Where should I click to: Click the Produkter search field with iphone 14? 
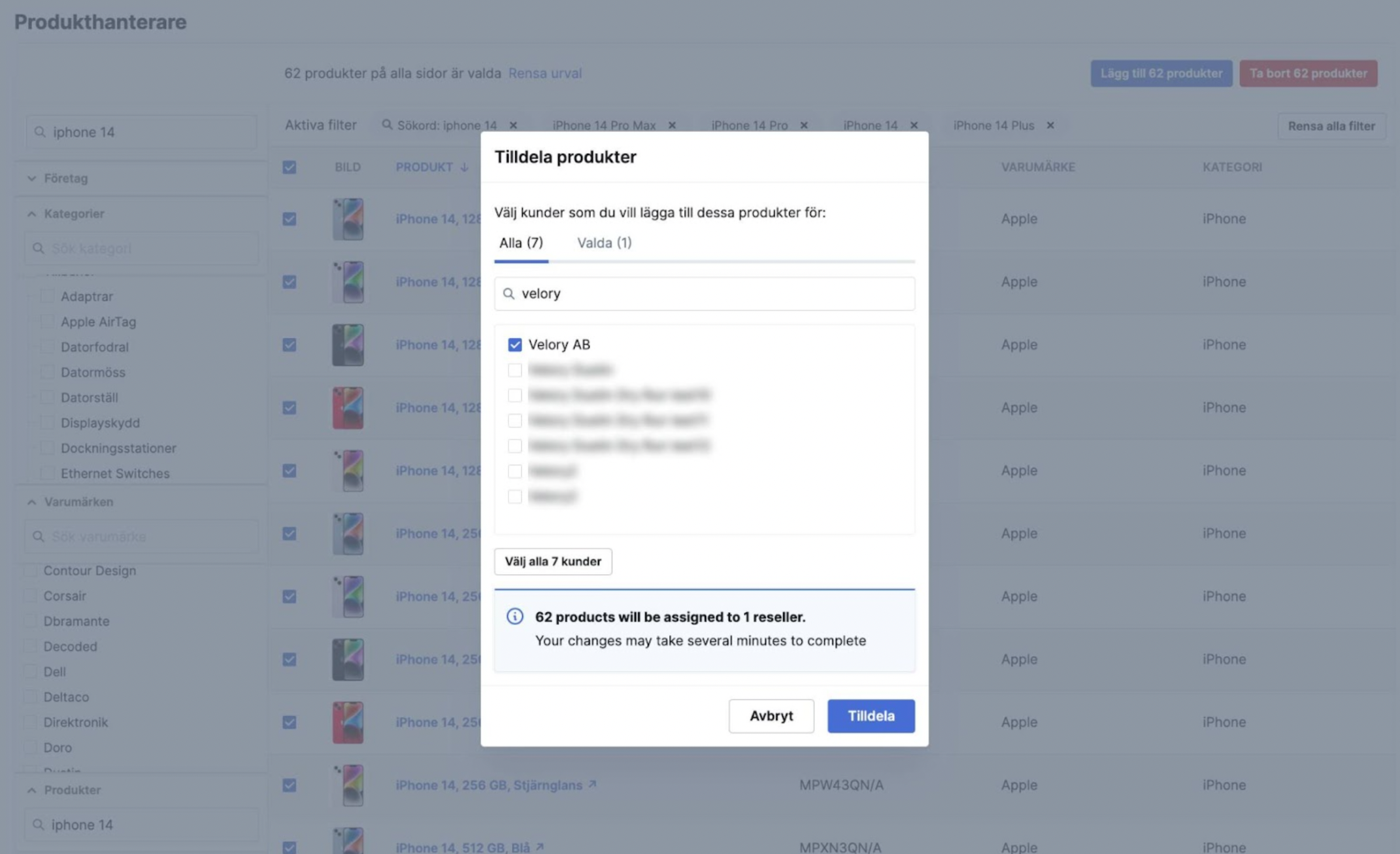click(x=141, y=825)
